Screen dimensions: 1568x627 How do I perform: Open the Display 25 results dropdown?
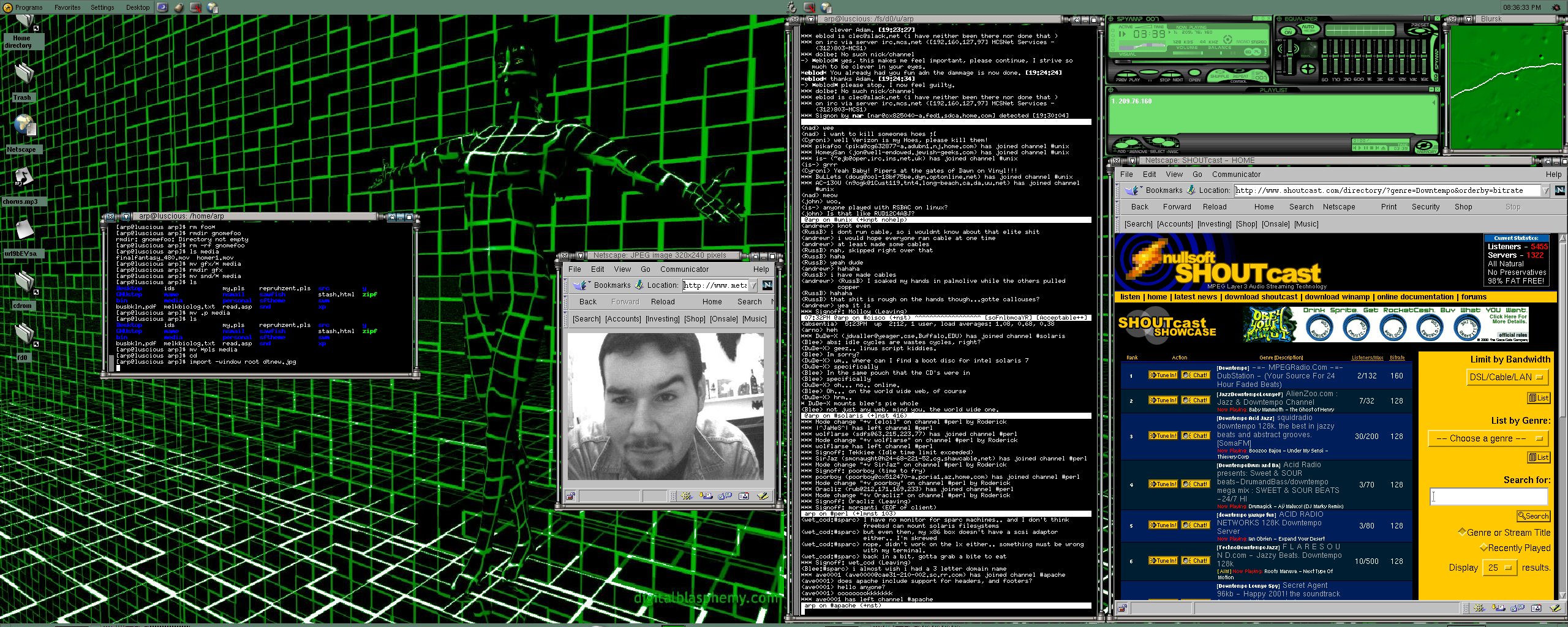1499,568
